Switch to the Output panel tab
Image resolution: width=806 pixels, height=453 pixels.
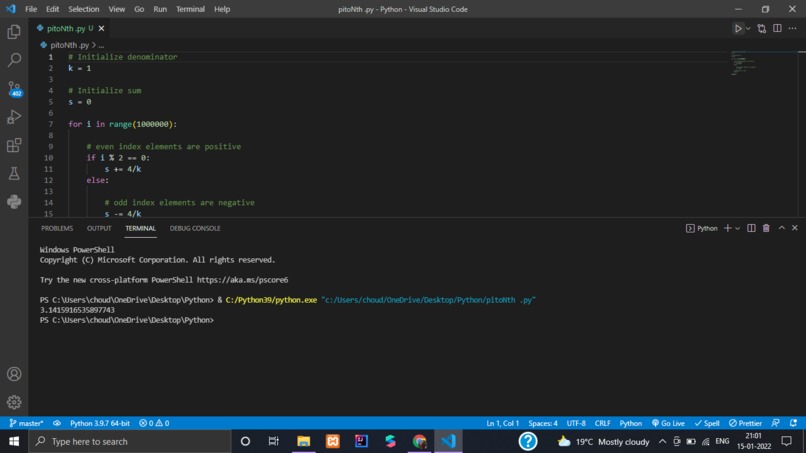(x=99, y=228)
